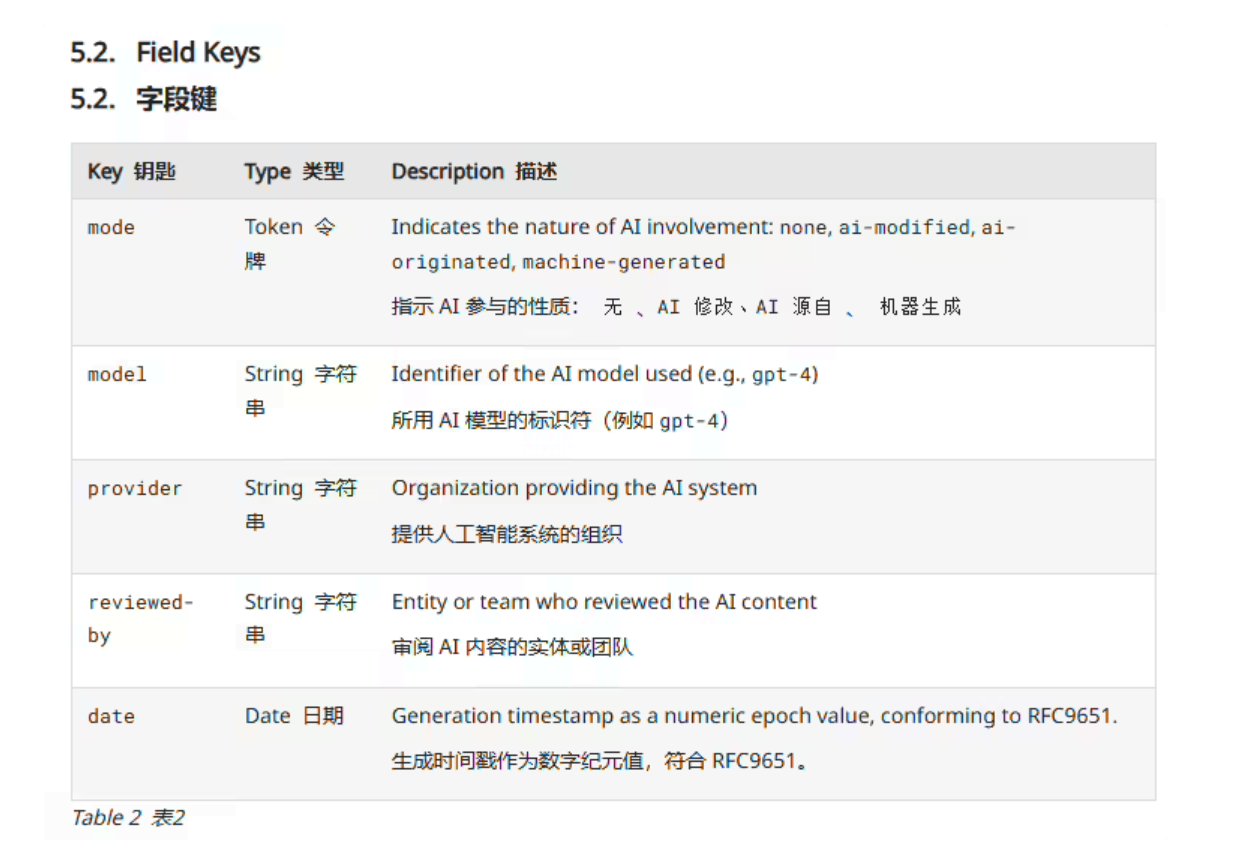Click the Chinese heading "5.2. 字段键"
1256x849 pixels.
(x=144, y=99)
